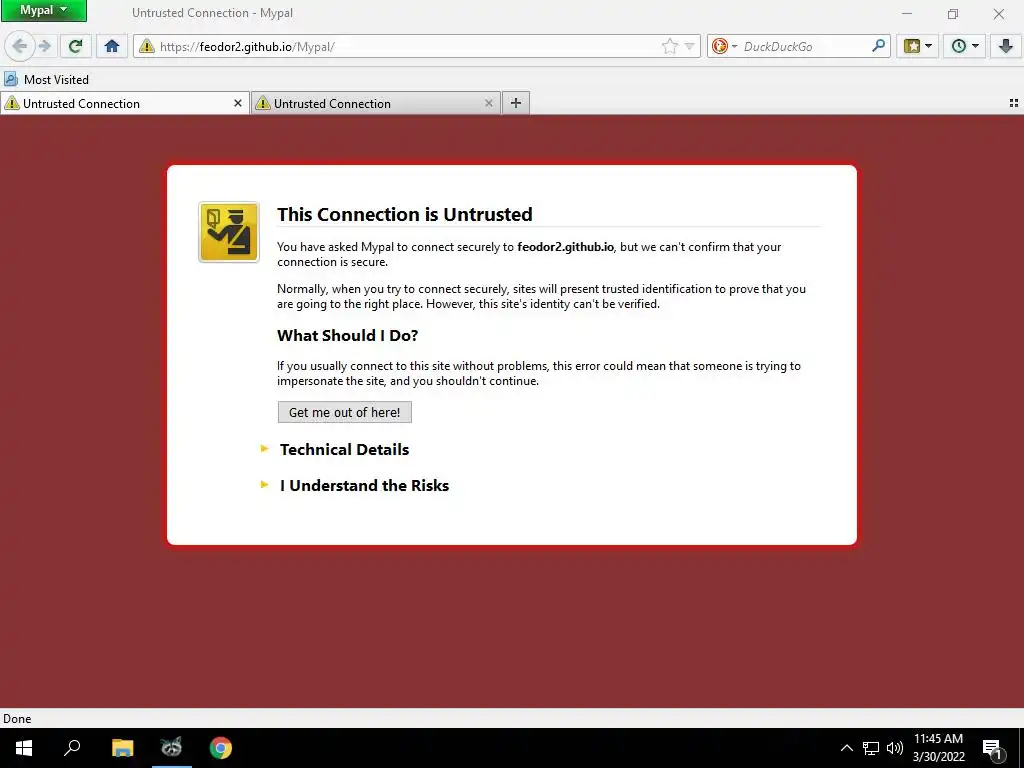Image resolution: width=1024 pixels, height=768 pixels.
Task: Open the Mypal application menu
Action: (43, 10)
